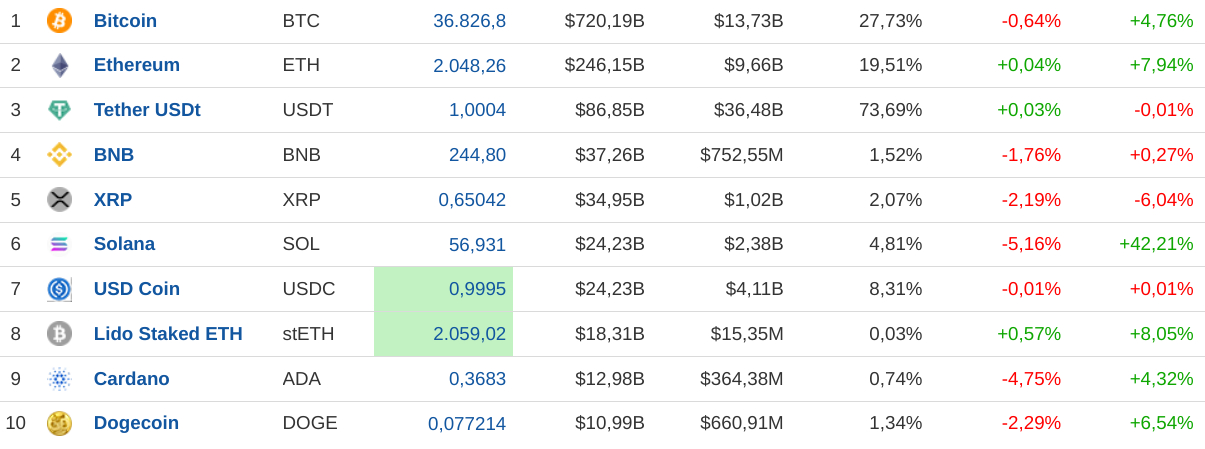Viewport: 1205px width, 449px height.
Task: Click the Lido Staked ETH logo icon
Action: point(59,334)
